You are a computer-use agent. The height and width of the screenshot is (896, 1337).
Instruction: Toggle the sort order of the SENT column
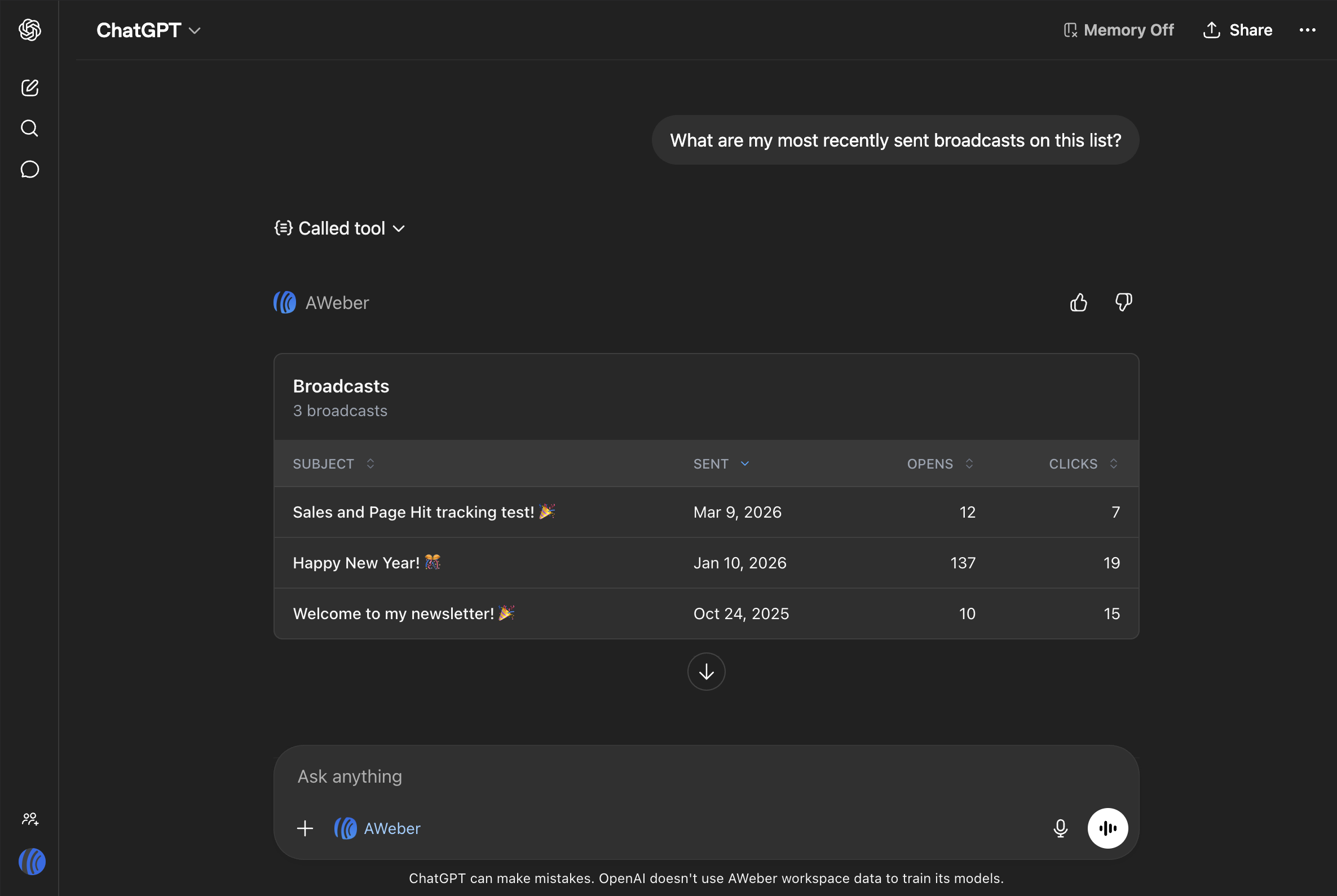point(721,464)
